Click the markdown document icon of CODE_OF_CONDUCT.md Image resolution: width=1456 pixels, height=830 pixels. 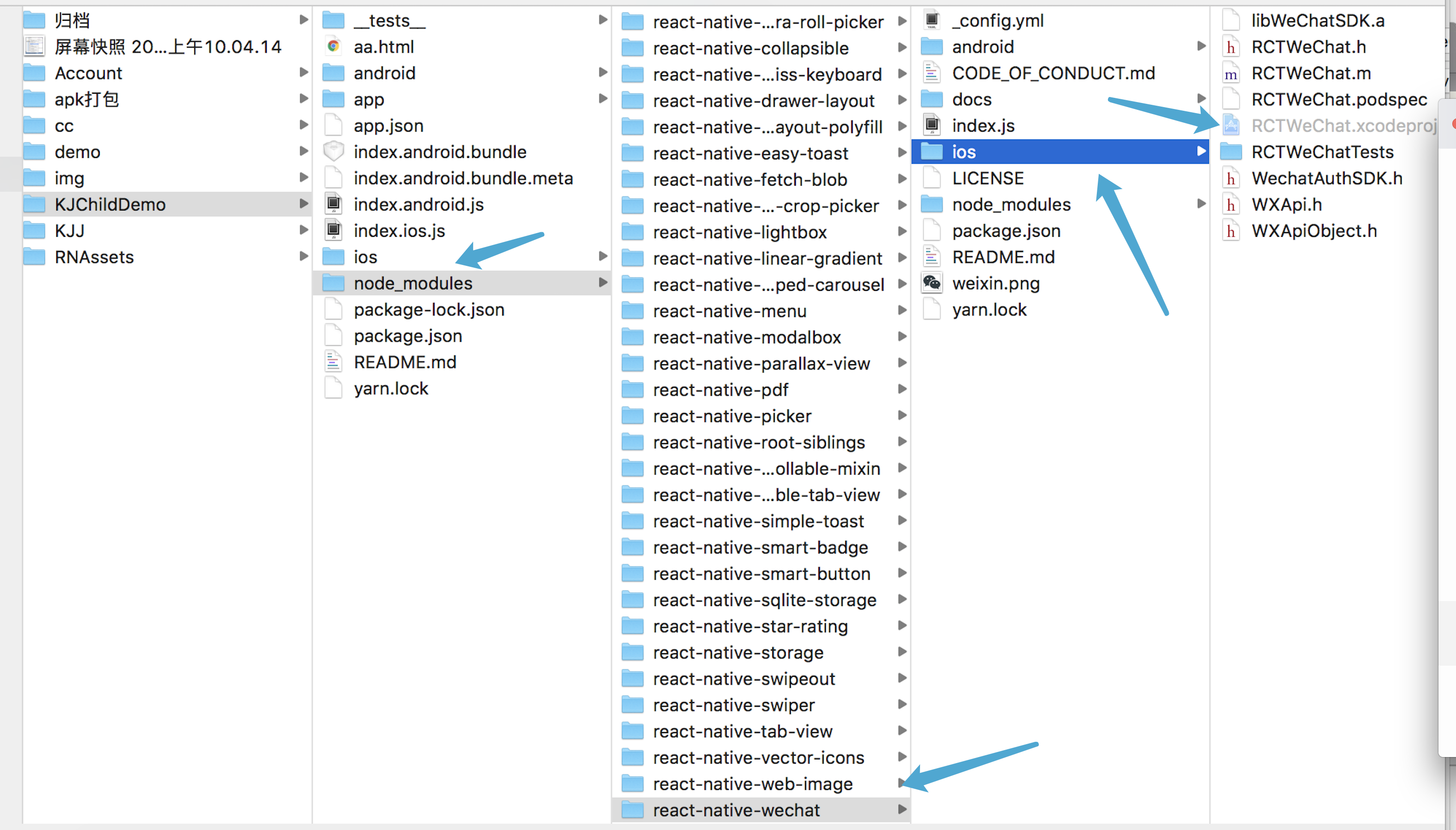click(x=932, y=73)
